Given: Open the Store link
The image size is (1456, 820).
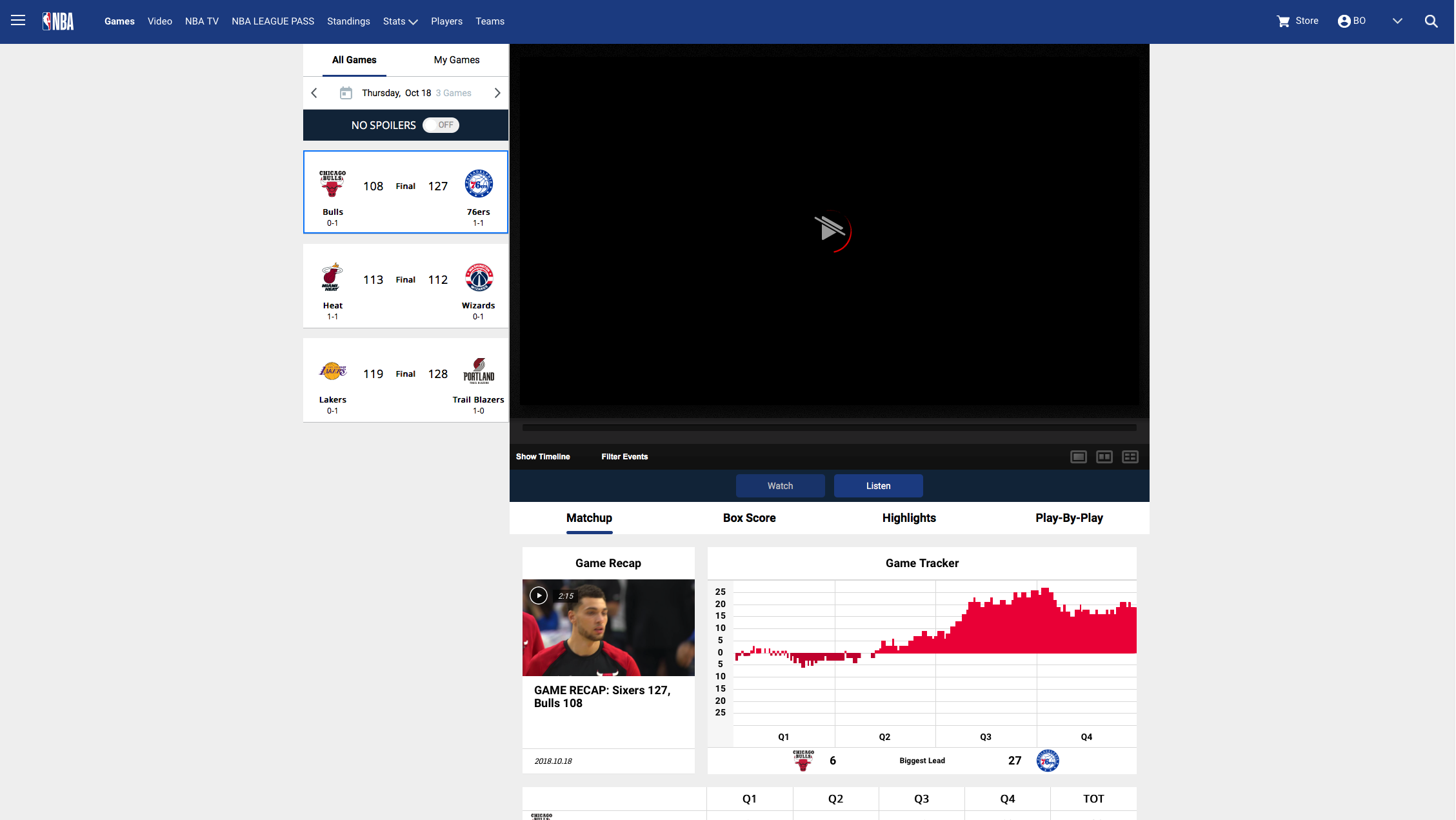Looking at the screenshot, I should (x=1307, y=21).
